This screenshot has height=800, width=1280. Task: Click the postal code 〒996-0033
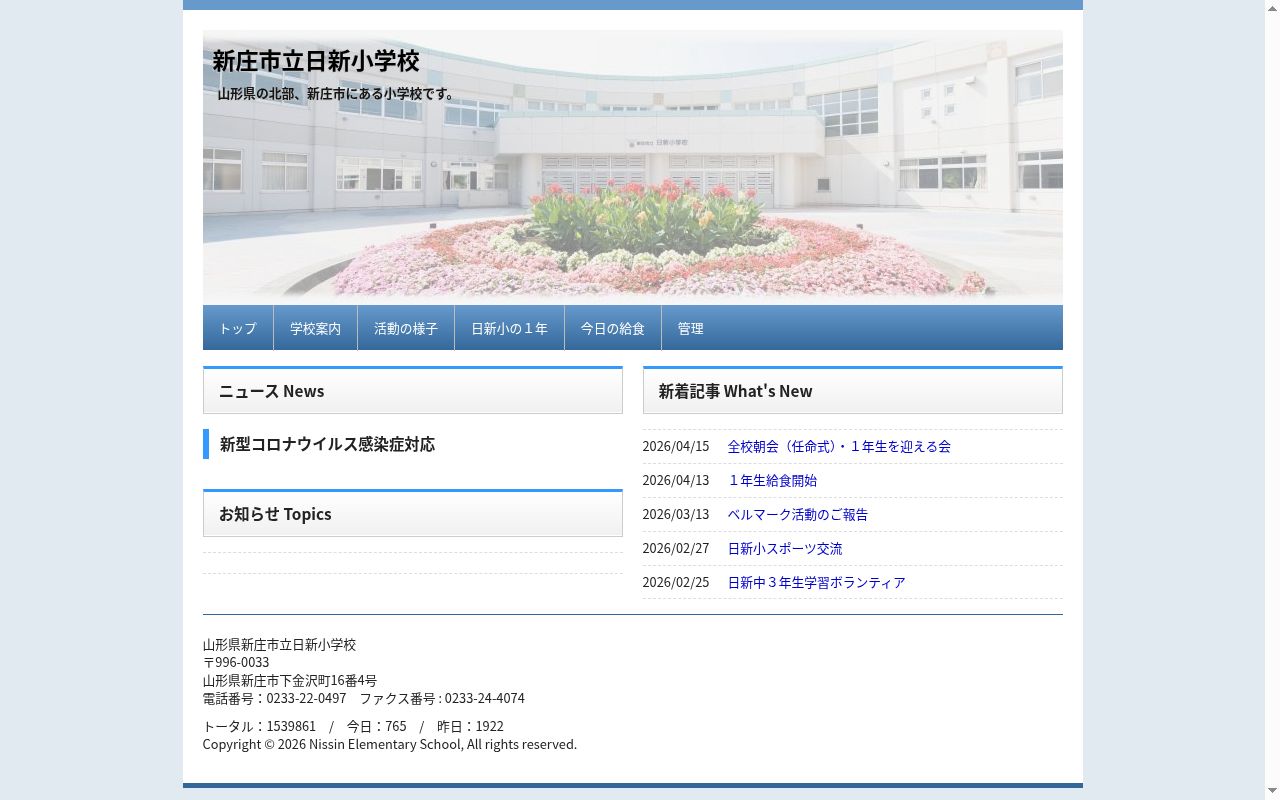(236, 662)
